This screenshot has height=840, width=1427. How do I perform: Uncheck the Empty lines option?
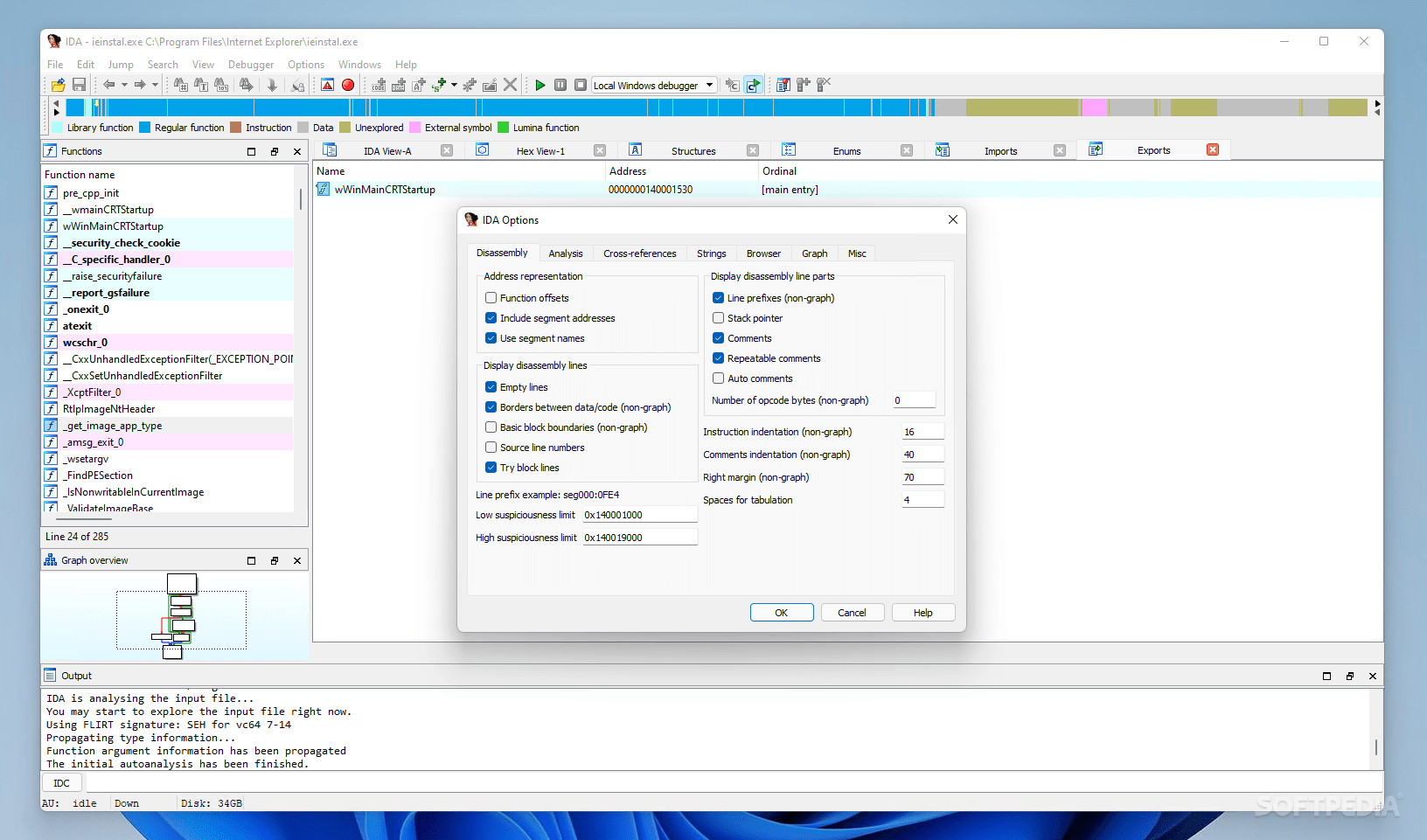(x=491, y=387)
